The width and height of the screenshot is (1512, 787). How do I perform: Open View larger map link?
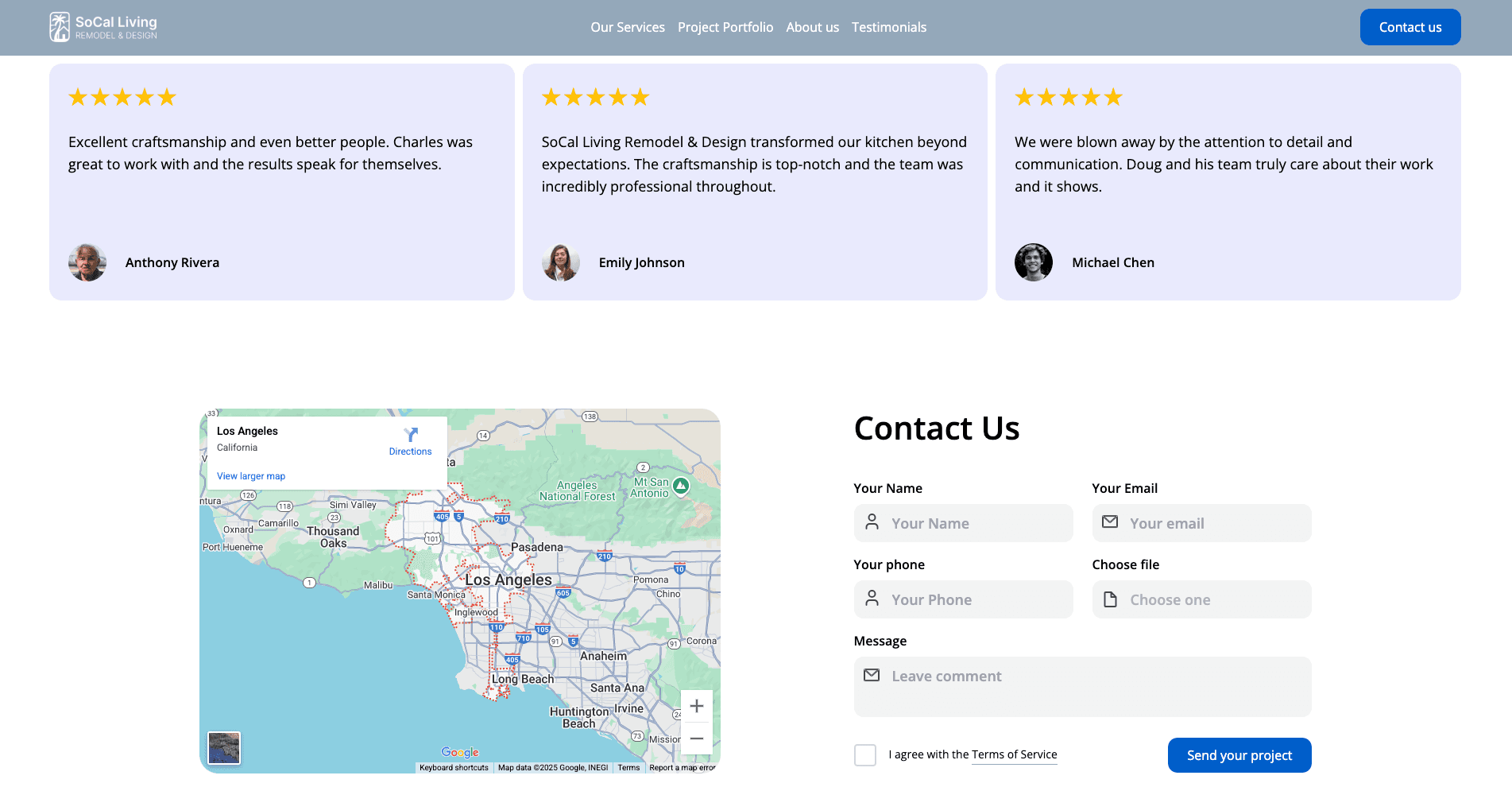click(251, 476)
